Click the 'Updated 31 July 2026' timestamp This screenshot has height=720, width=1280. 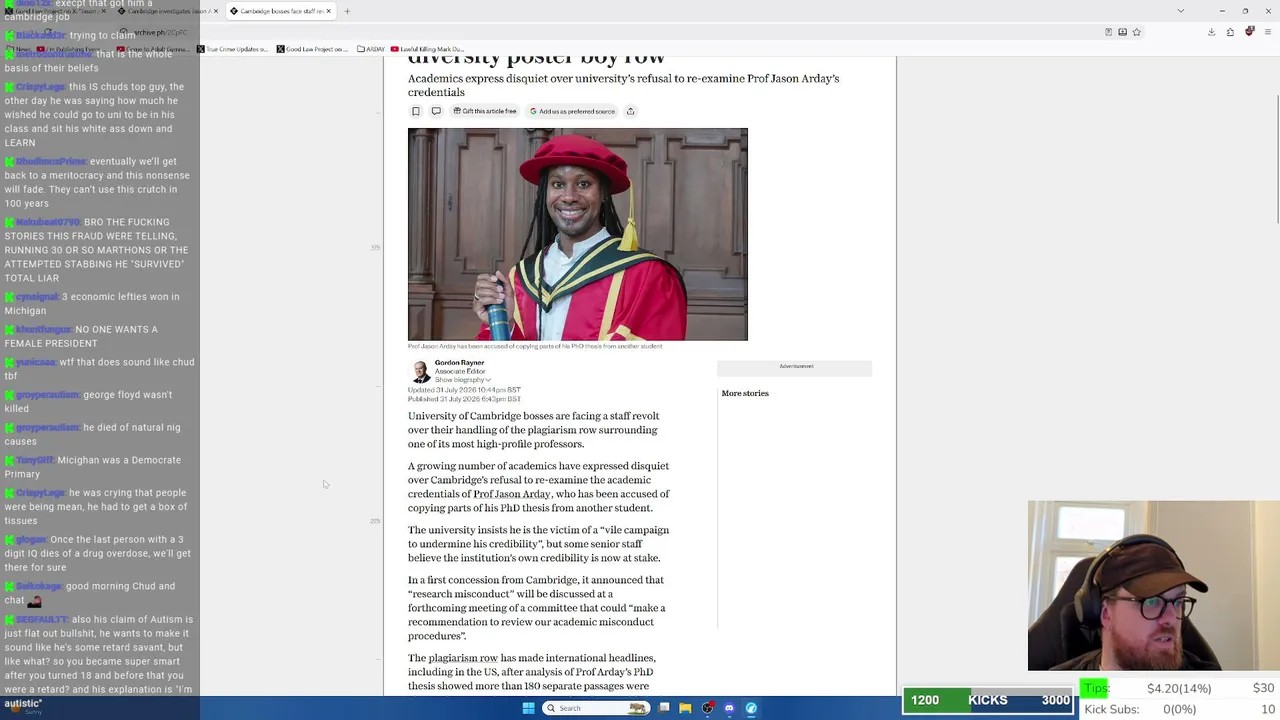pos(464,390)
